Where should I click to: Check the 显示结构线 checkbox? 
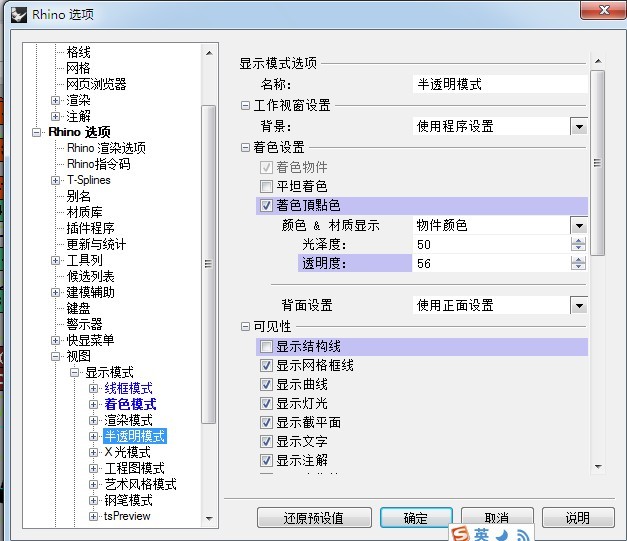pos(266,346)
